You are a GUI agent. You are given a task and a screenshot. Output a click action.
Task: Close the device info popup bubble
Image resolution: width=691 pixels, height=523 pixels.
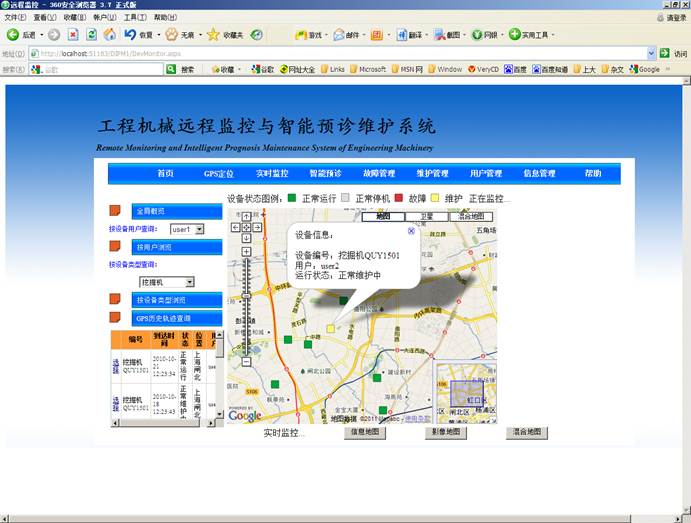click(x=411, y=231)
